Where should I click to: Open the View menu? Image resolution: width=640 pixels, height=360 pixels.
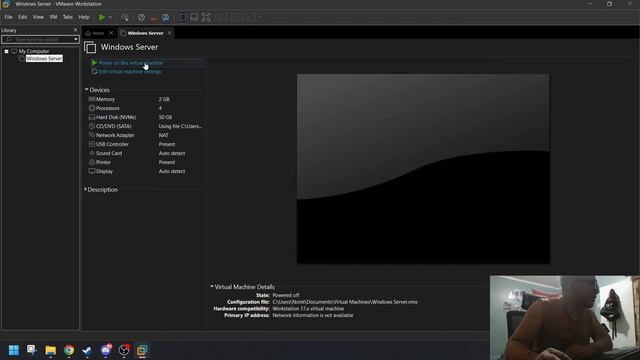38,17
